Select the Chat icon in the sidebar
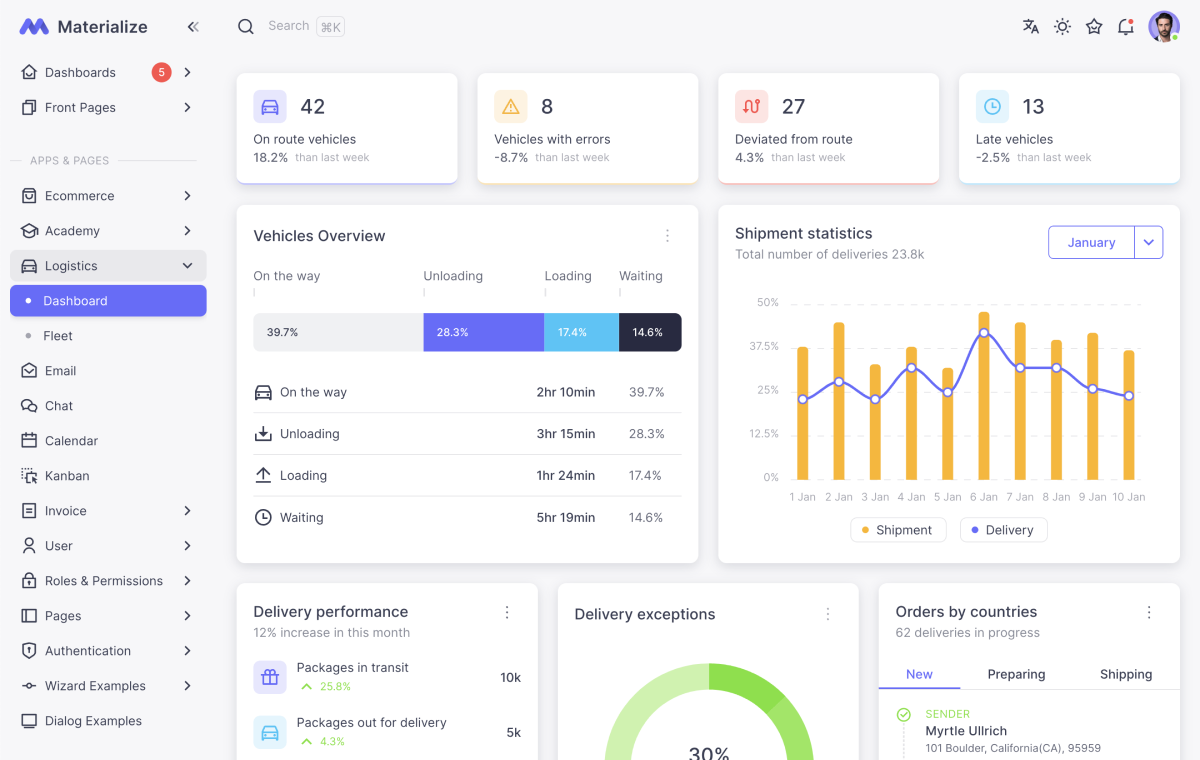 60,405
